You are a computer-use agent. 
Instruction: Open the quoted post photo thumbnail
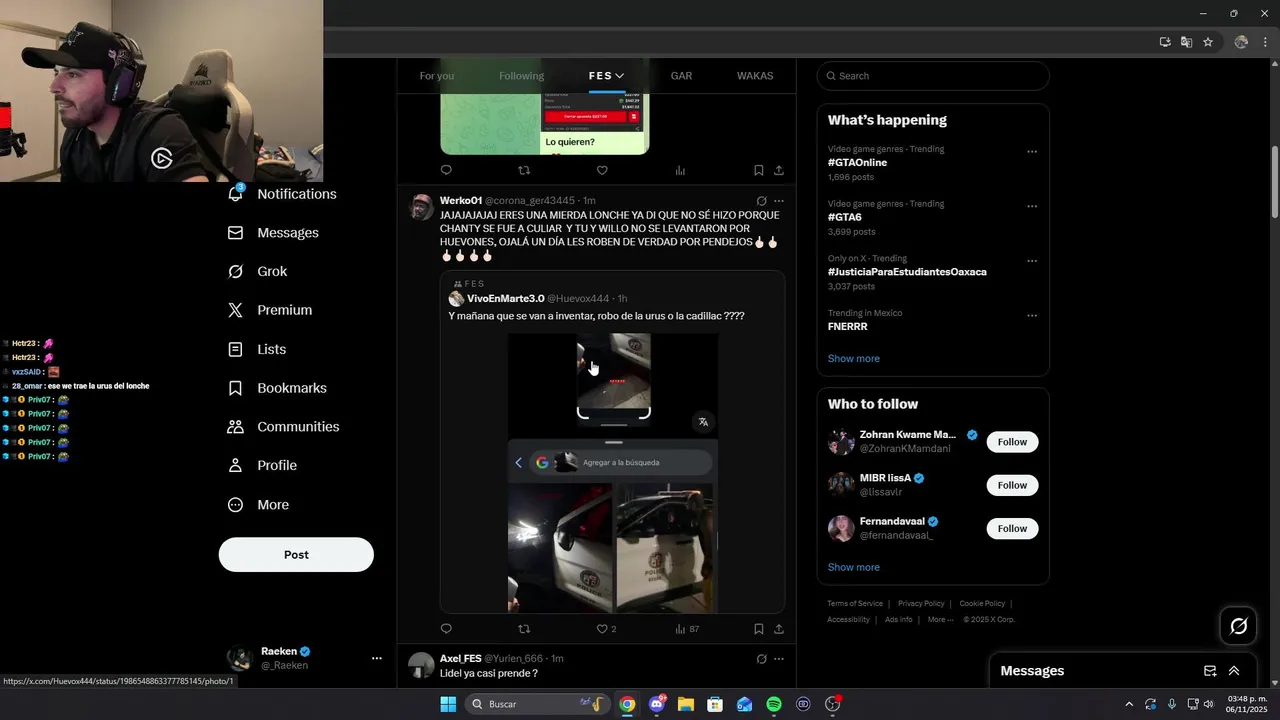[613, 473]
